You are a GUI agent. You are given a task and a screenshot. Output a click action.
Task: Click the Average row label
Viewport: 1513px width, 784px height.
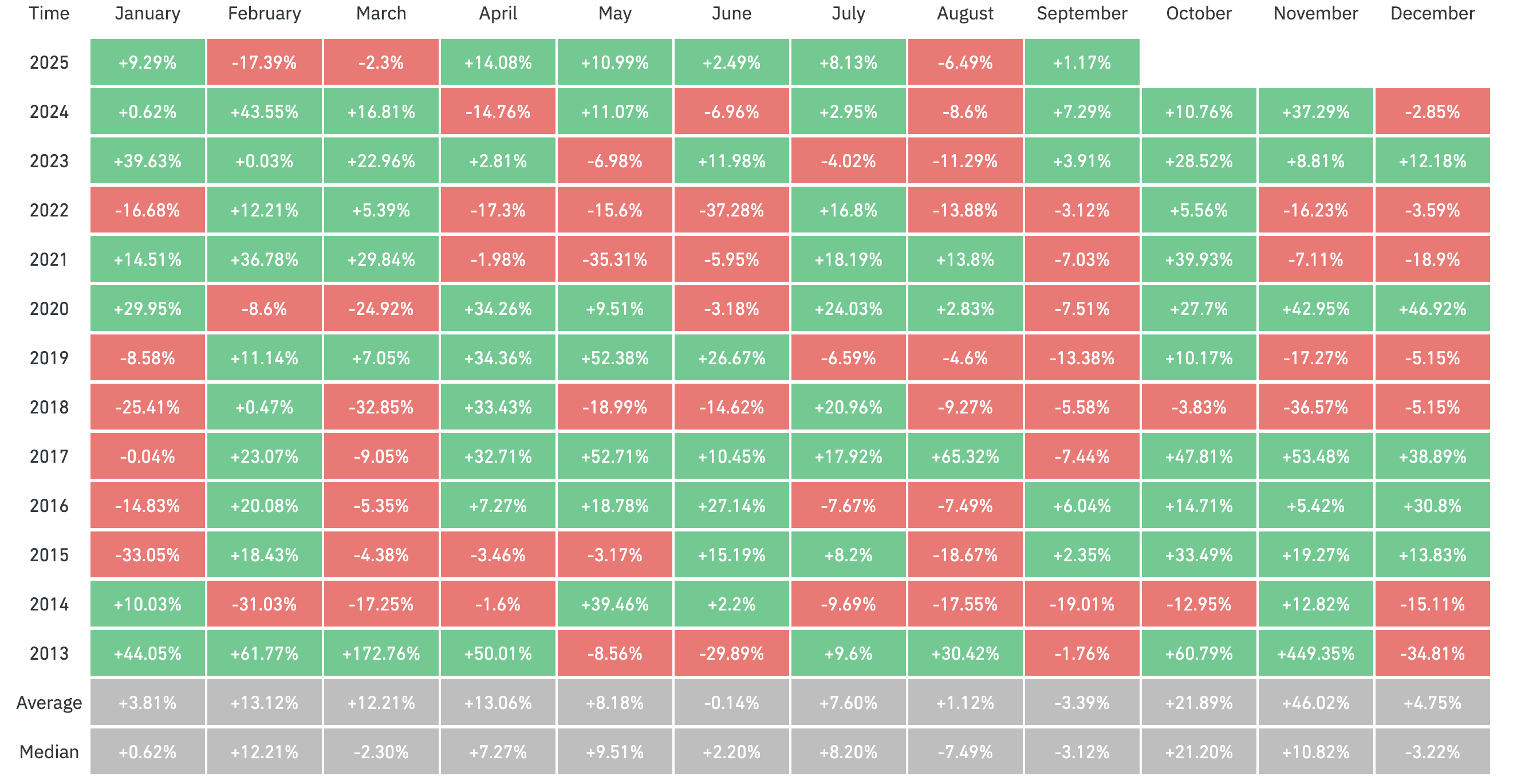[x=49, y=702]
